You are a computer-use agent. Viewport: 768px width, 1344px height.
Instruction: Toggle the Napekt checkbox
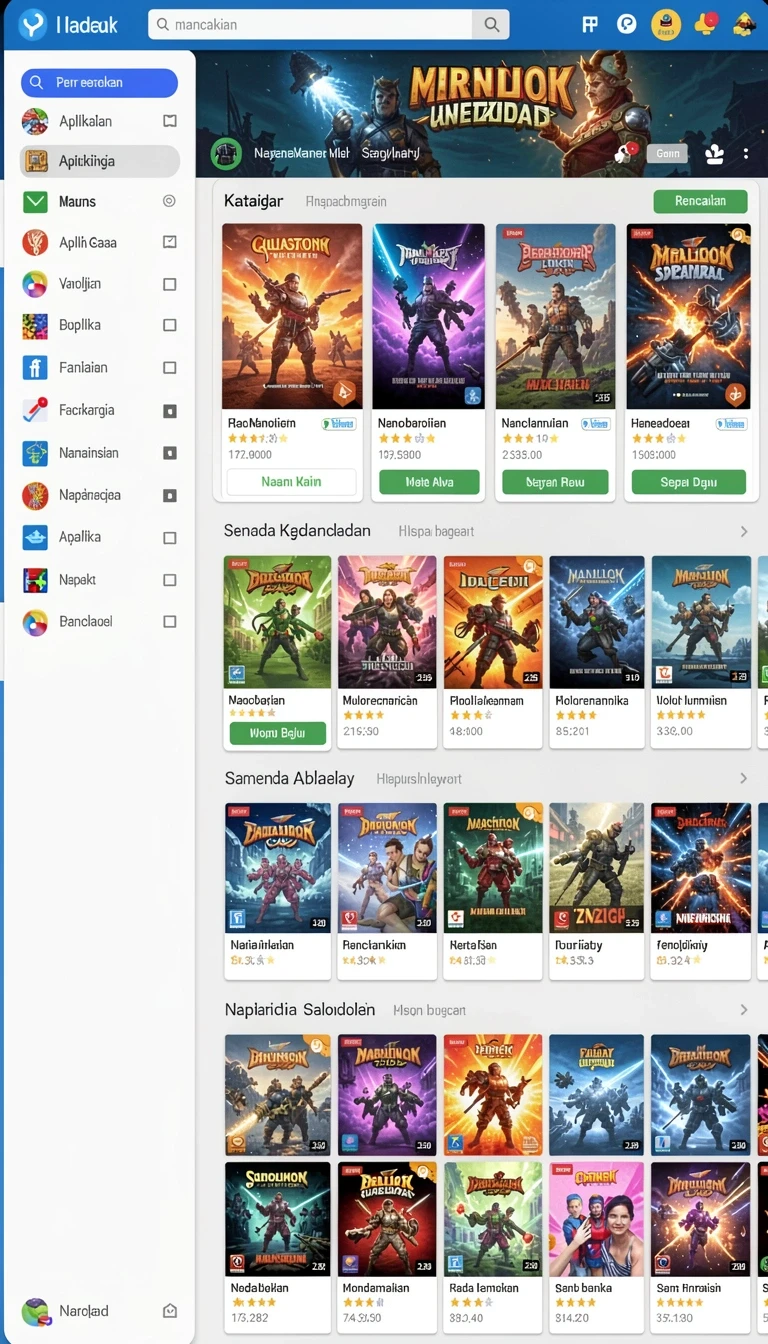(170, 579)
